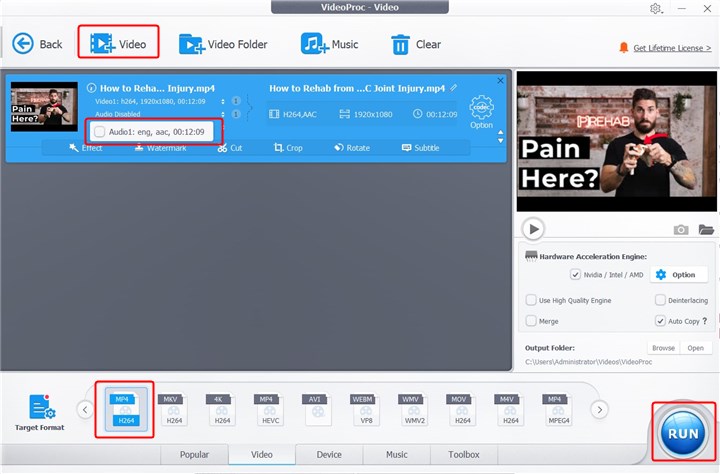Select WEBM VP8 format
The height and width of the screenshot is (474, 720).
(366, 409)
